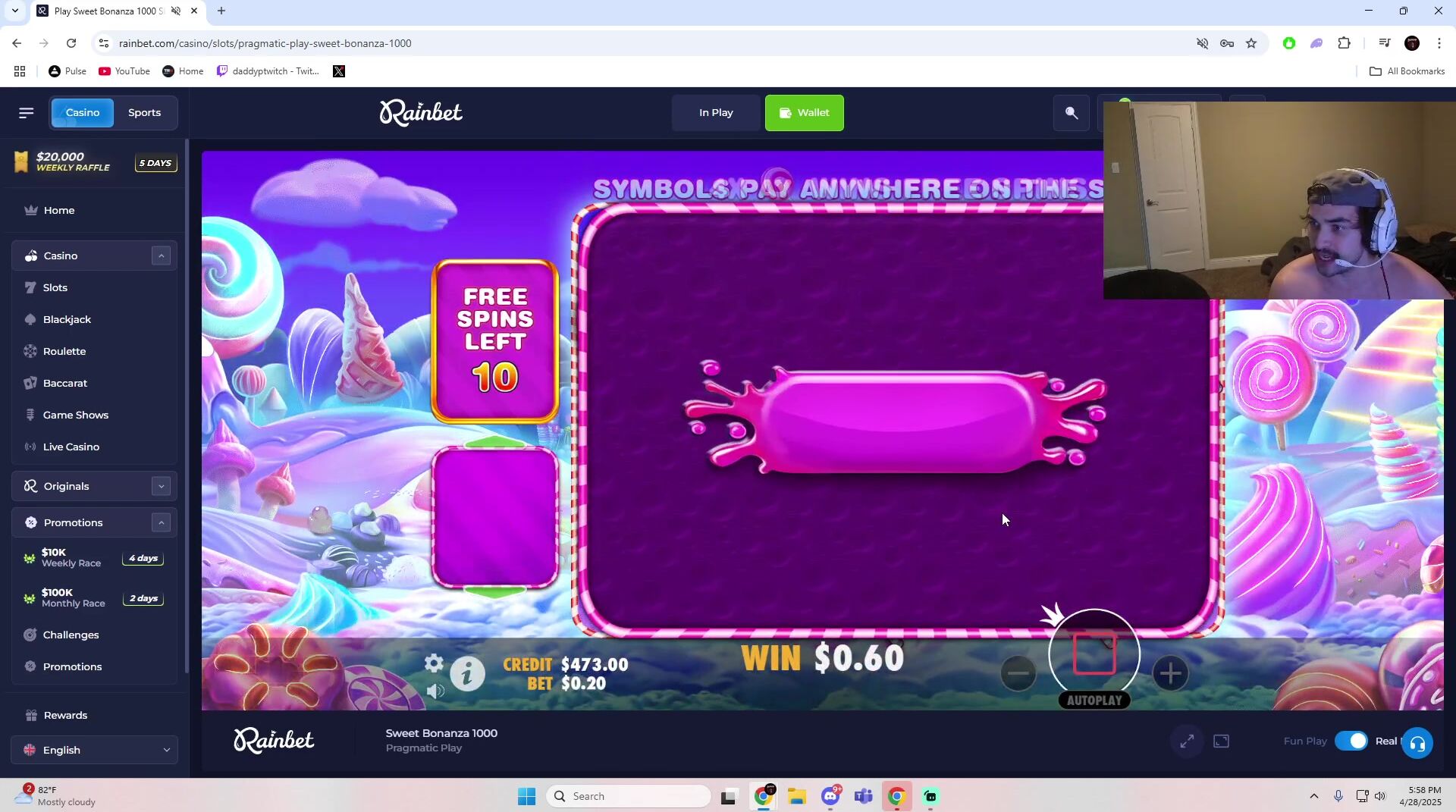Image resolution: width=1456 pixels, height=812 pixels.
Task: Open the X bookmark icon
Action: (x=339, y=71)
